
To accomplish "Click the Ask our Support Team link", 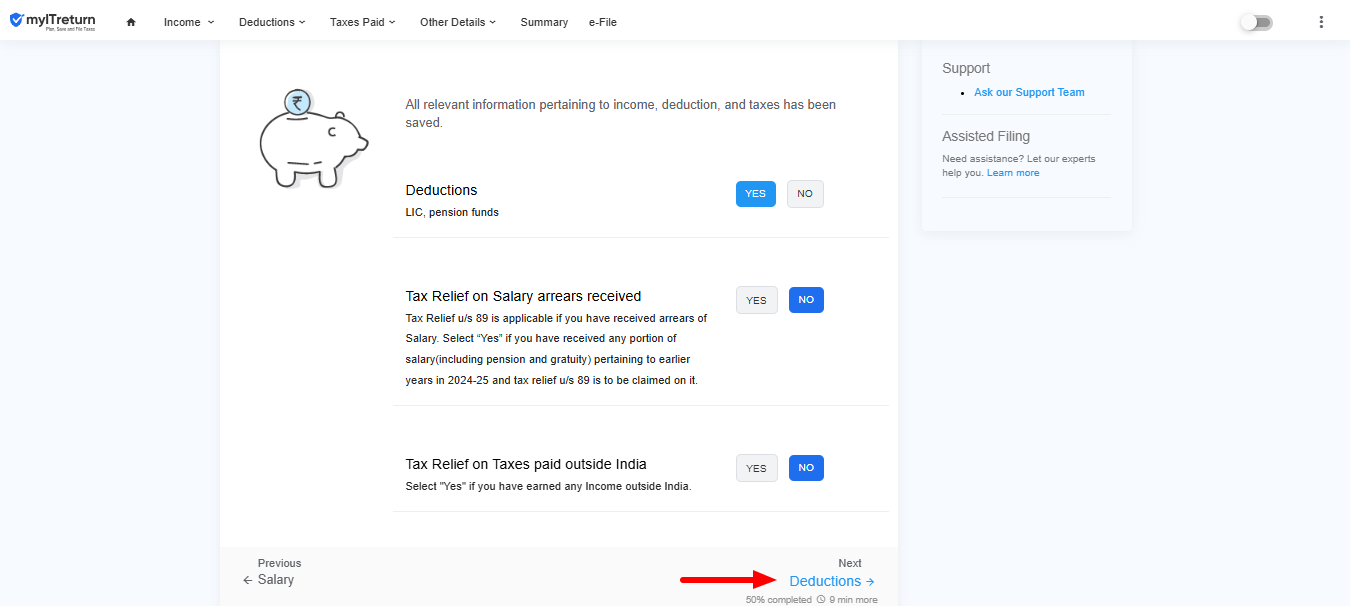I will (1029, 92).
